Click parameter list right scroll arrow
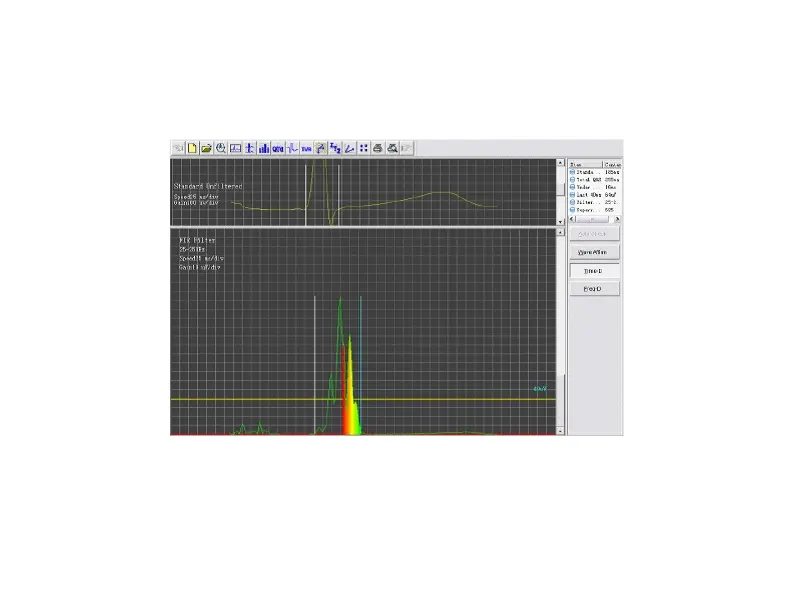 tap(617, 219)
